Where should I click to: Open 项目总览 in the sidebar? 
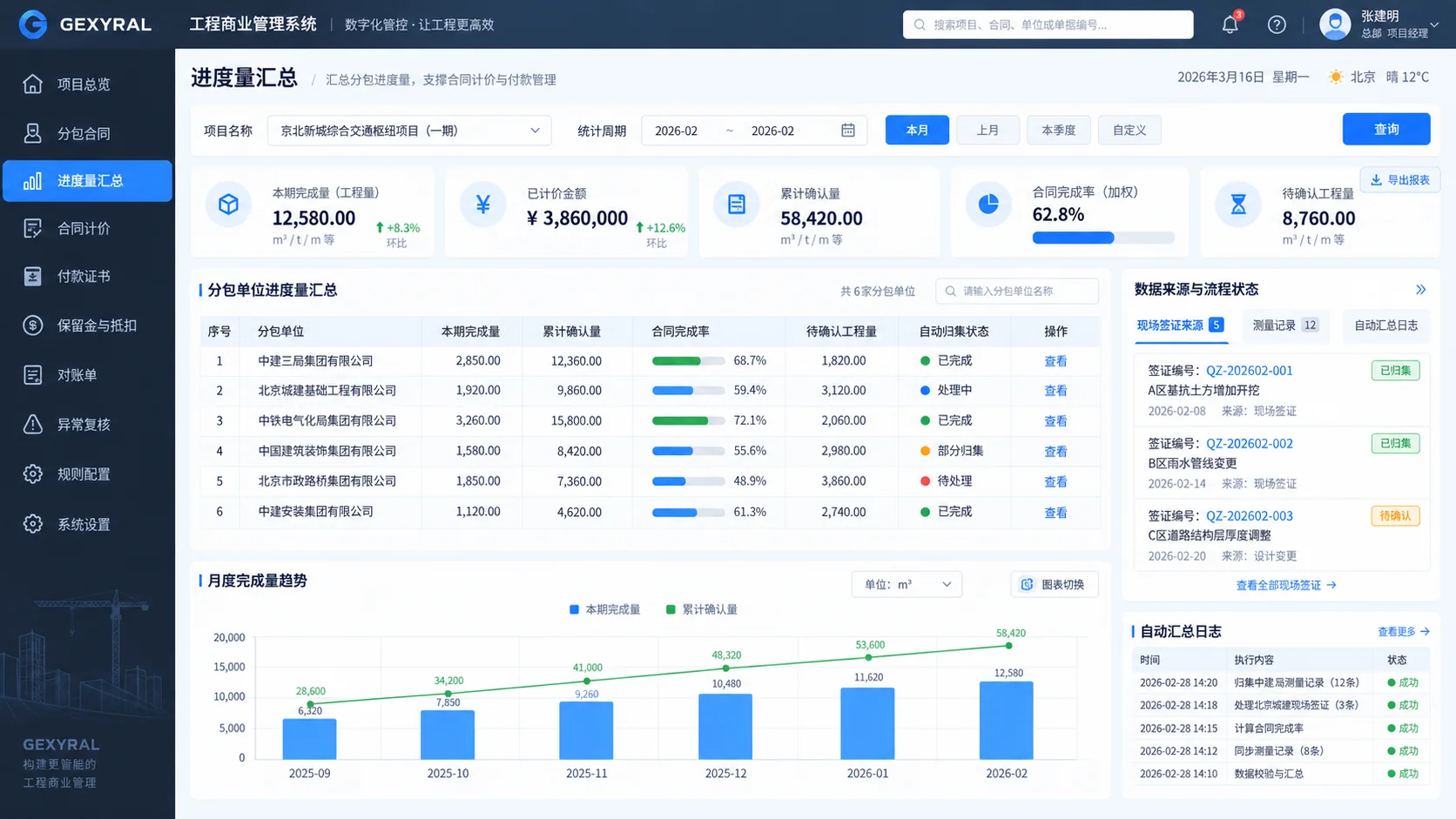(87, 84)
